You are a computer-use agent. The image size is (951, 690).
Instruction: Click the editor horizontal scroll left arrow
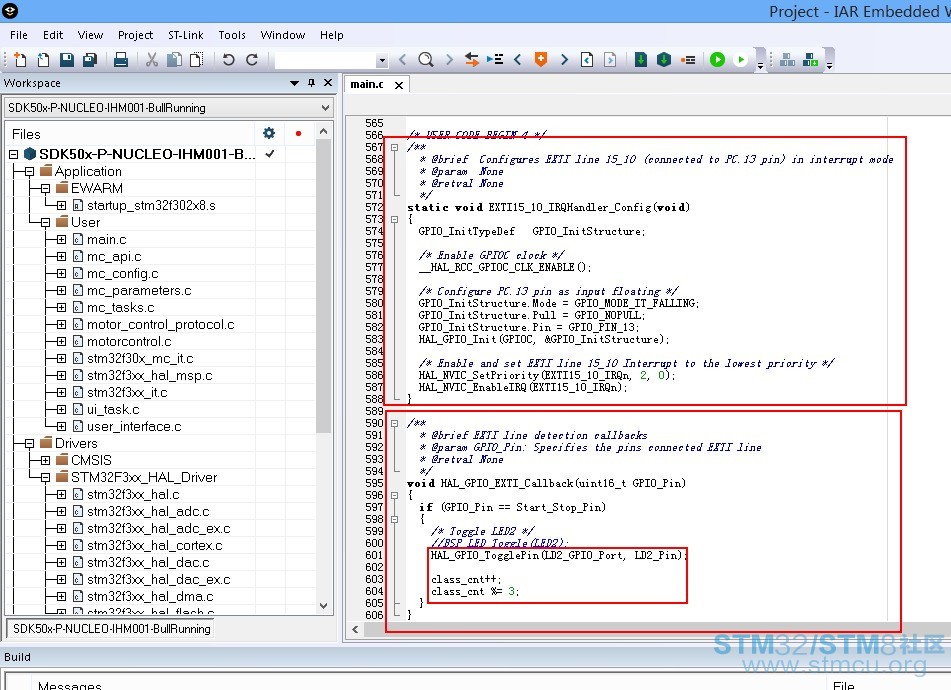tap(355, 629)
